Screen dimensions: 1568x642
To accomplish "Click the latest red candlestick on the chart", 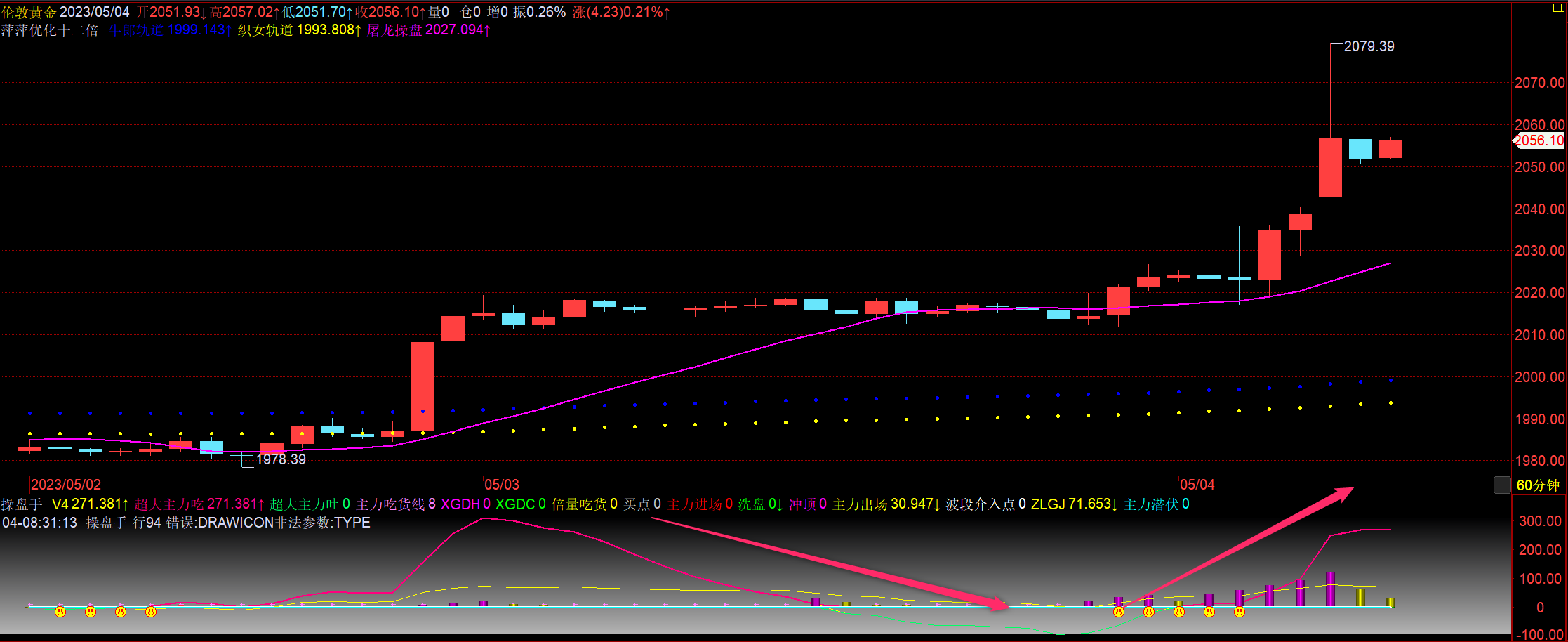I will point(1390,149).
